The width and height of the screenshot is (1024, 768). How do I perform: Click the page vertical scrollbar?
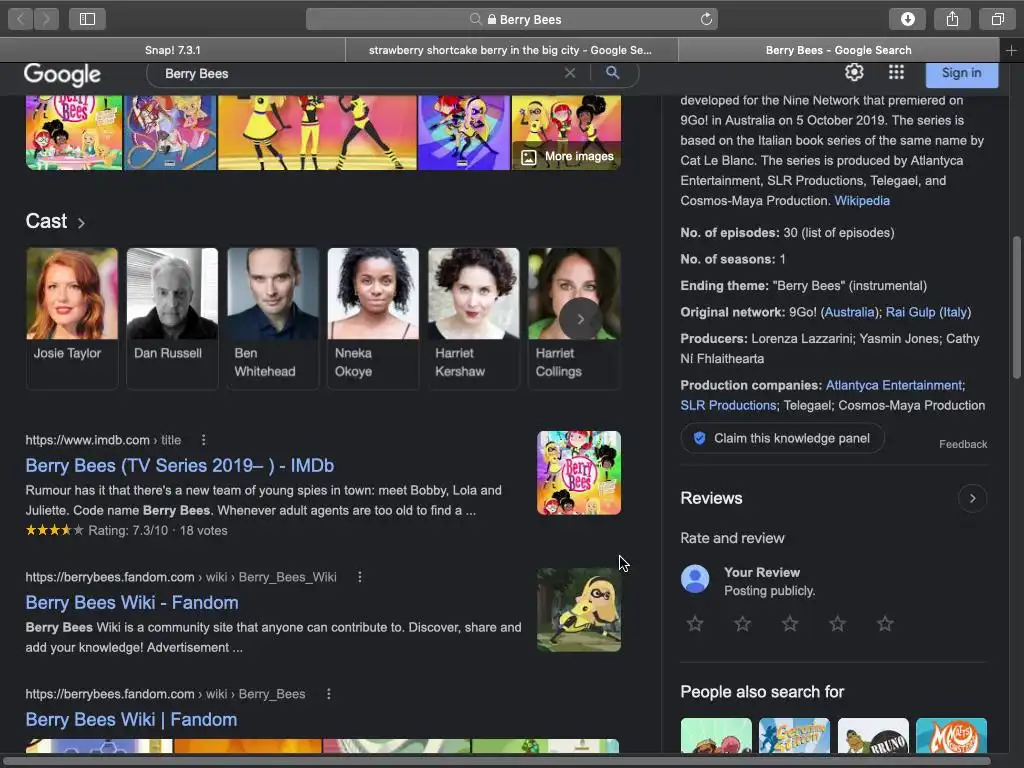1016,307
